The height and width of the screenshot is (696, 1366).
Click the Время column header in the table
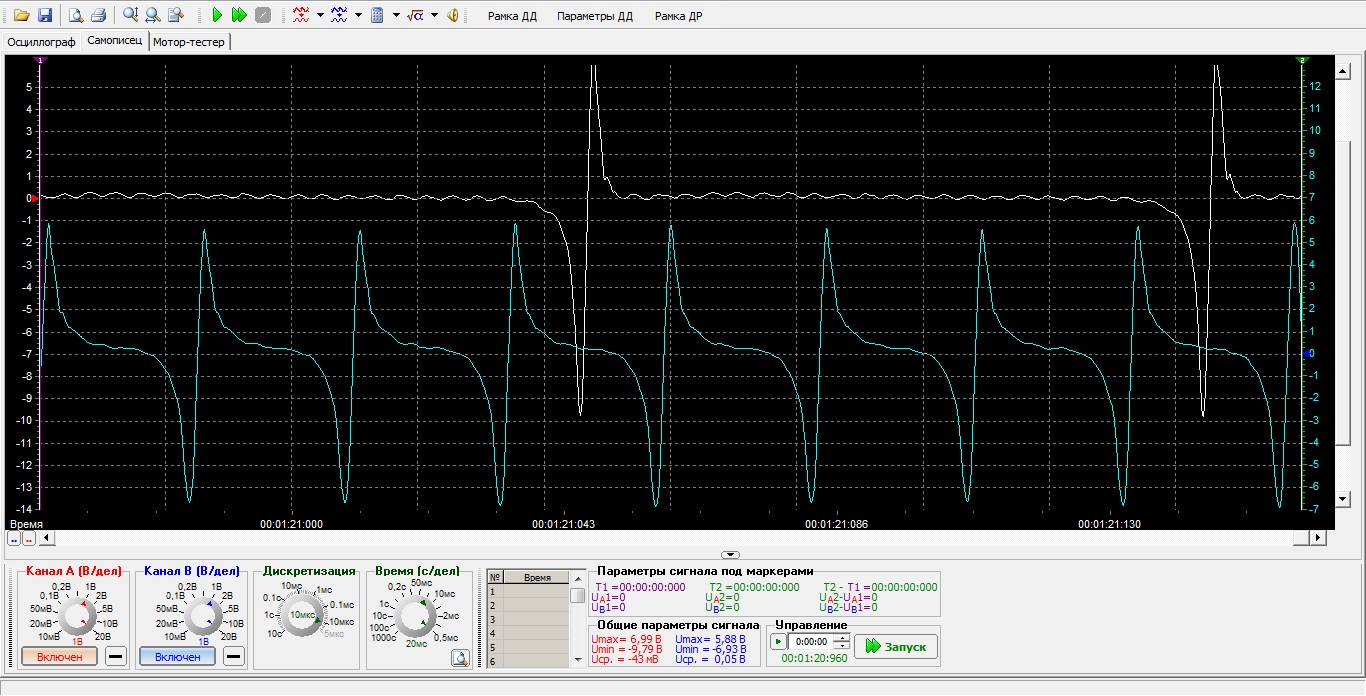[x=537, y=578]
